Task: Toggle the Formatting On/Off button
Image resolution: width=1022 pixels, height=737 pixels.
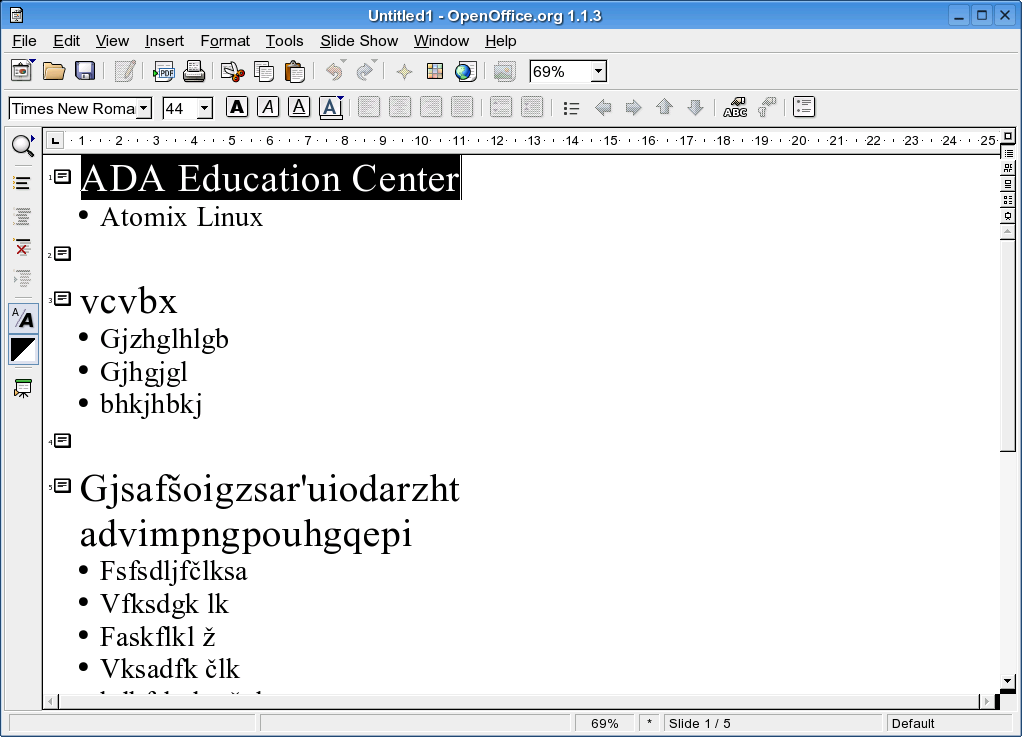Action: tap(23, 319)
